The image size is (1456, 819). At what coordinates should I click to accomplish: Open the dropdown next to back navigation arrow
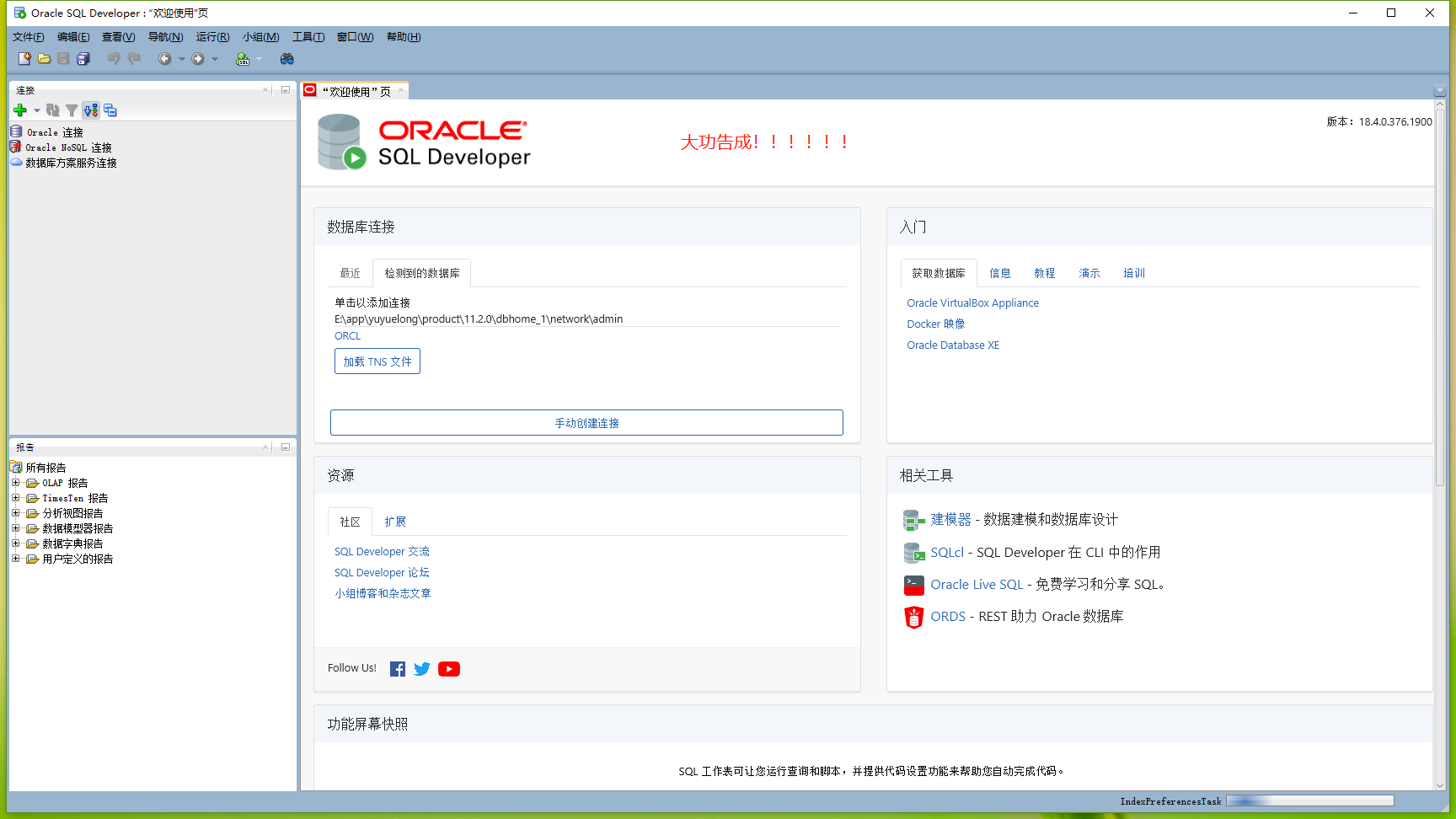click(180, 59)
